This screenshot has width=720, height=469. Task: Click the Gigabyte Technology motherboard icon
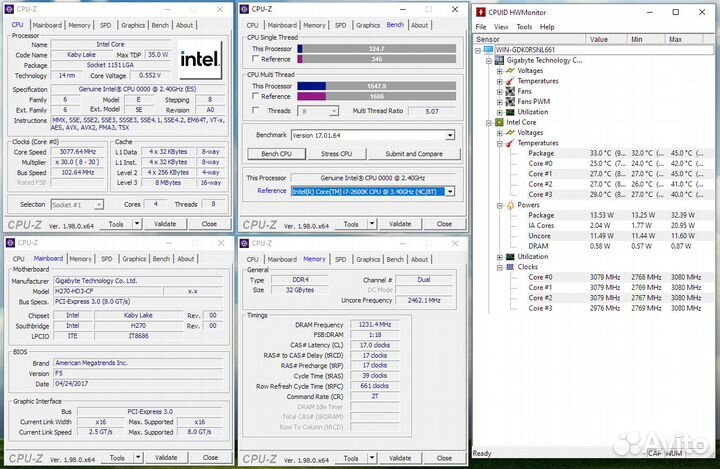499,60
